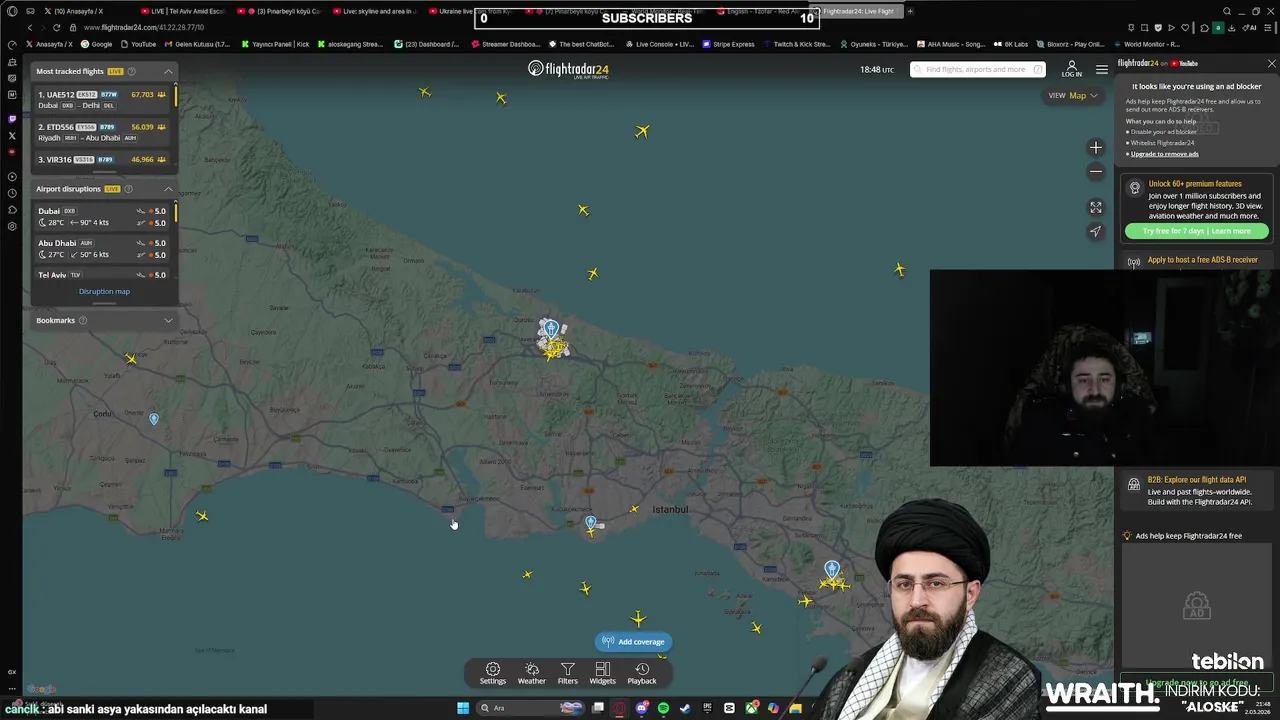Open the Disruption map link
Viewport: 1280px width, 720px height.
[104, 291]
